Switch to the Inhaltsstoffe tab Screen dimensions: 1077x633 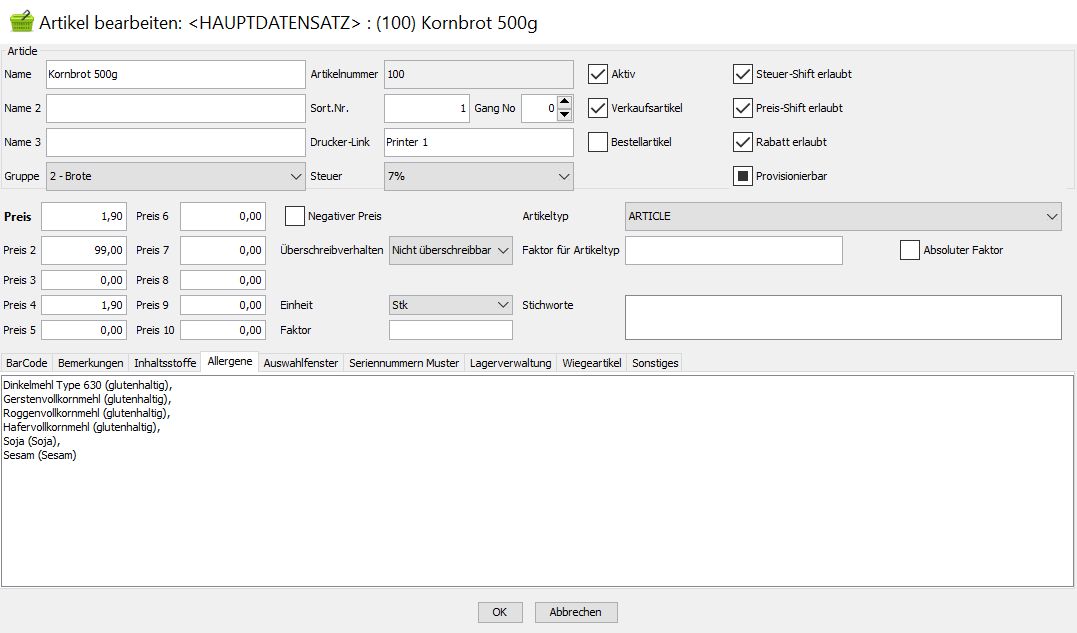[x=165, y=363]
